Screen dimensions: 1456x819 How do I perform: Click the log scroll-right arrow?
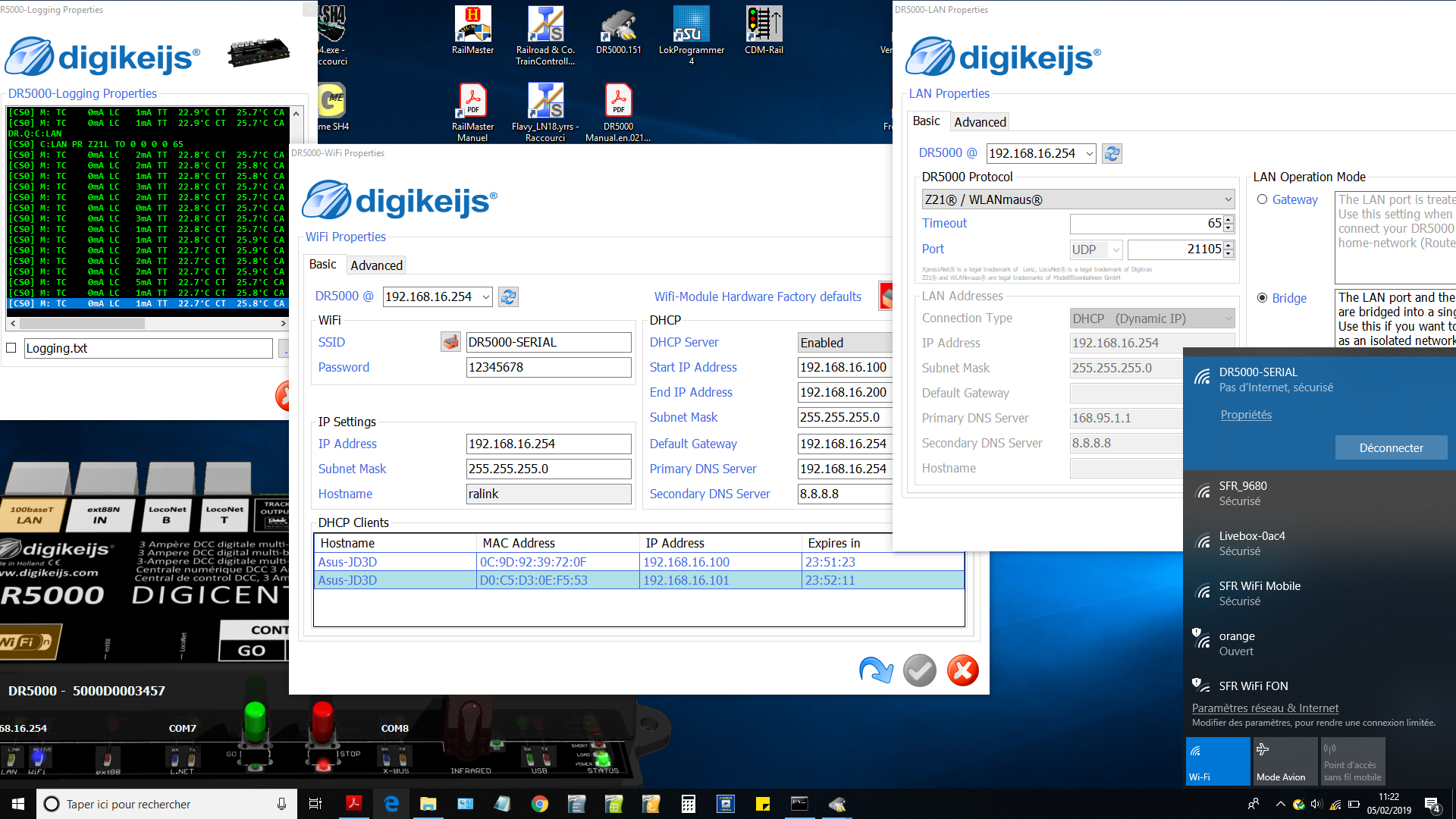coord(283,323)
